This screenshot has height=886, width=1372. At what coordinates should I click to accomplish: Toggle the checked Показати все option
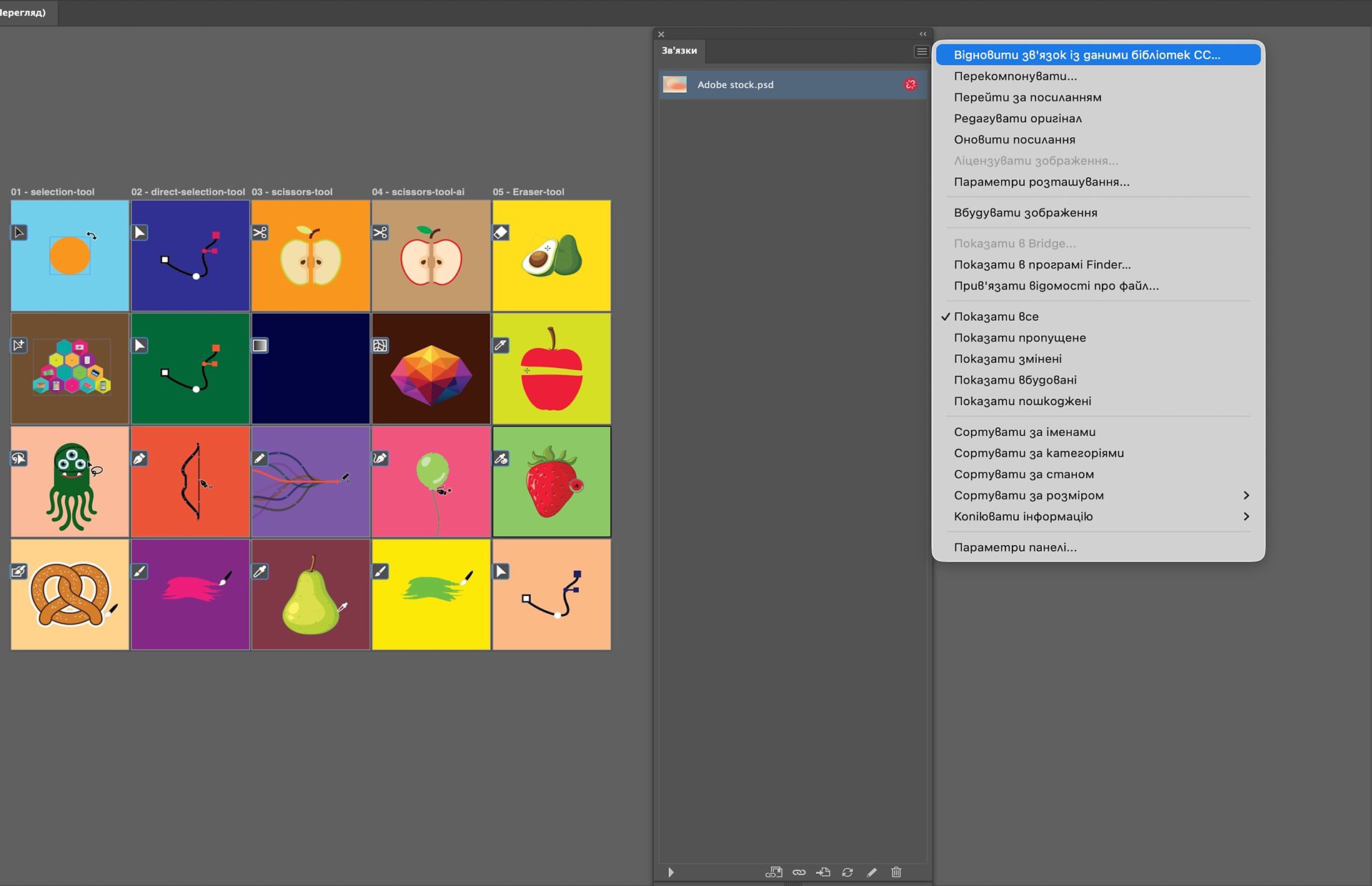[x=1098, y=317]
